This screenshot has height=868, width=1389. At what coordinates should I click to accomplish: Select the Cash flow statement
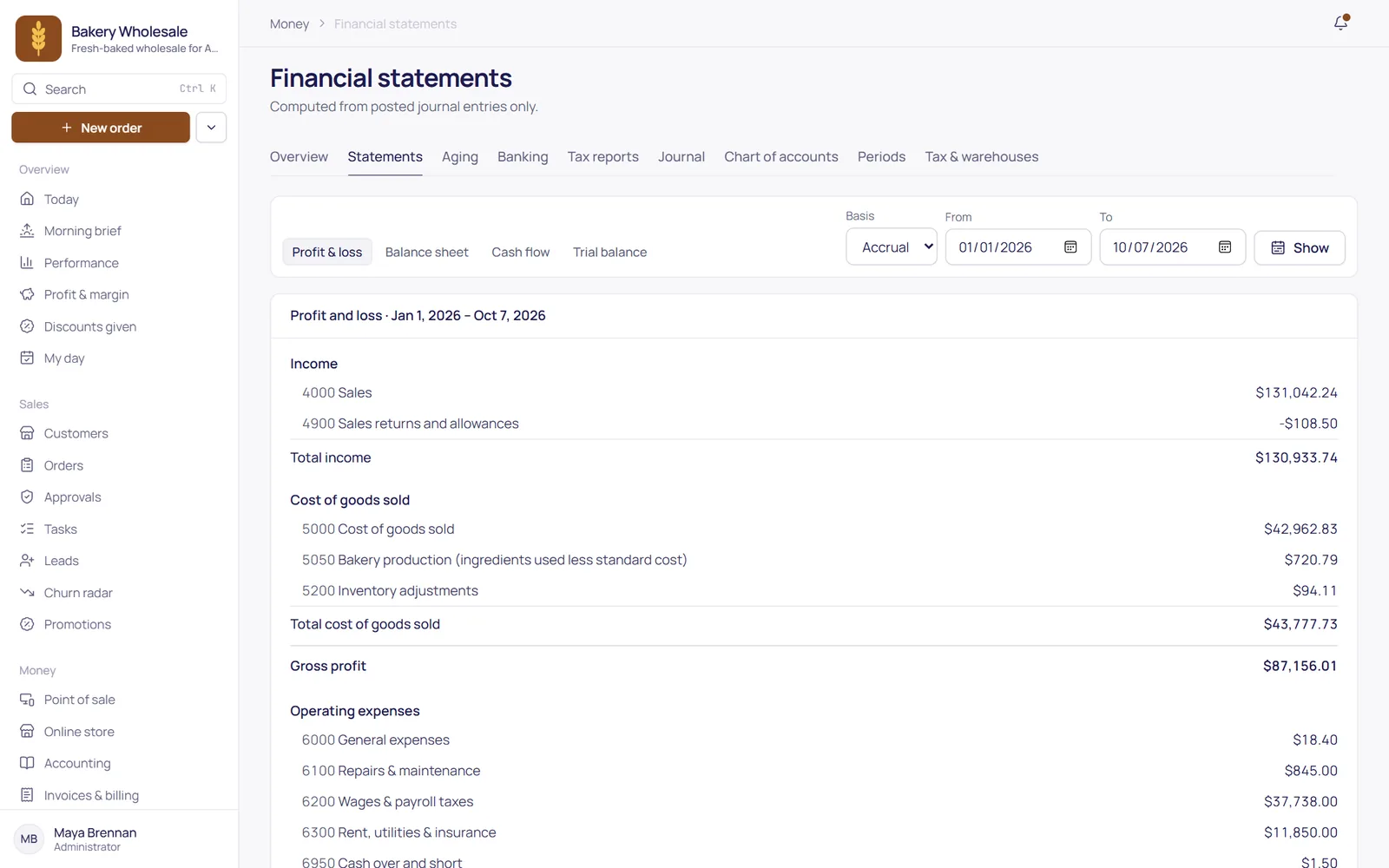[521, 252]
